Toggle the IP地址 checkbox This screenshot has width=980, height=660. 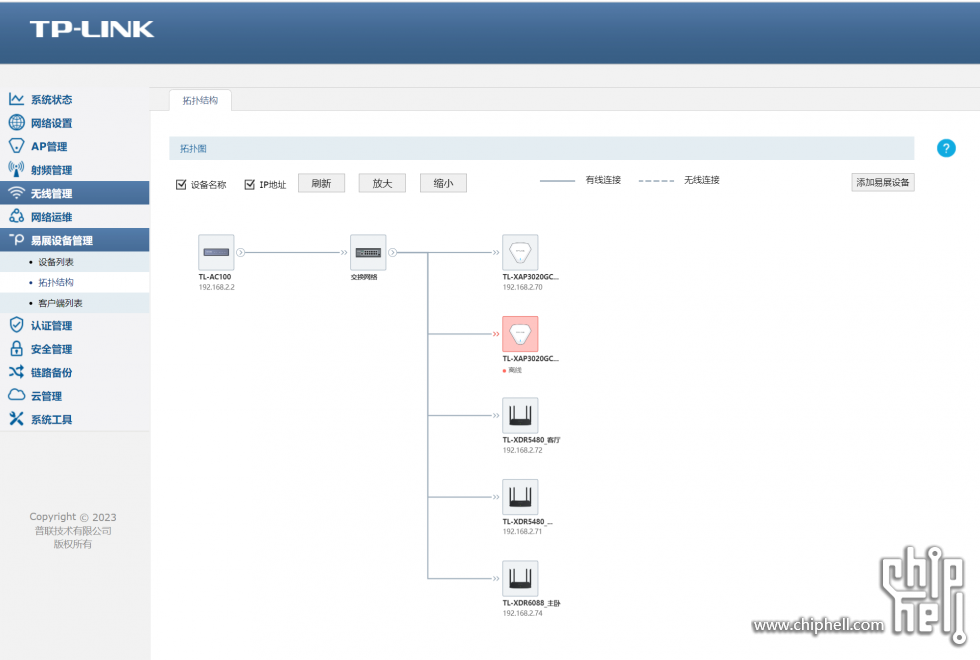click(x=249, y=184)
